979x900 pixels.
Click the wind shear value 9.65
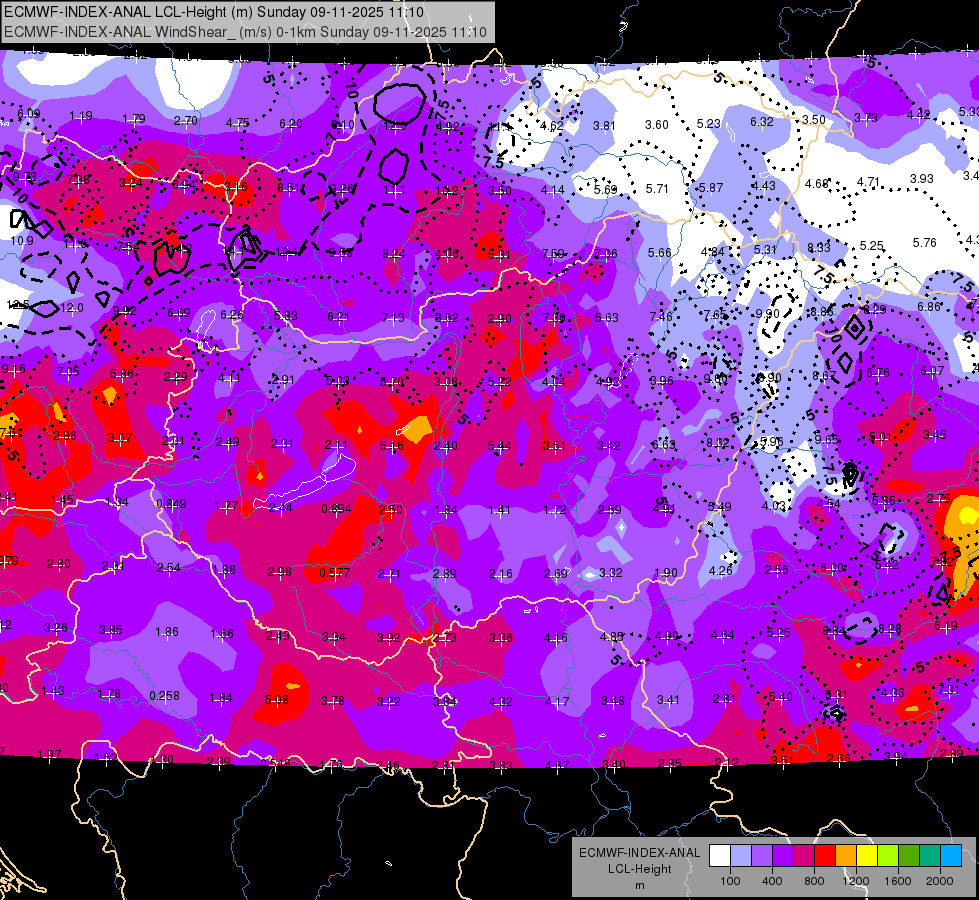[x=826, y=440]
